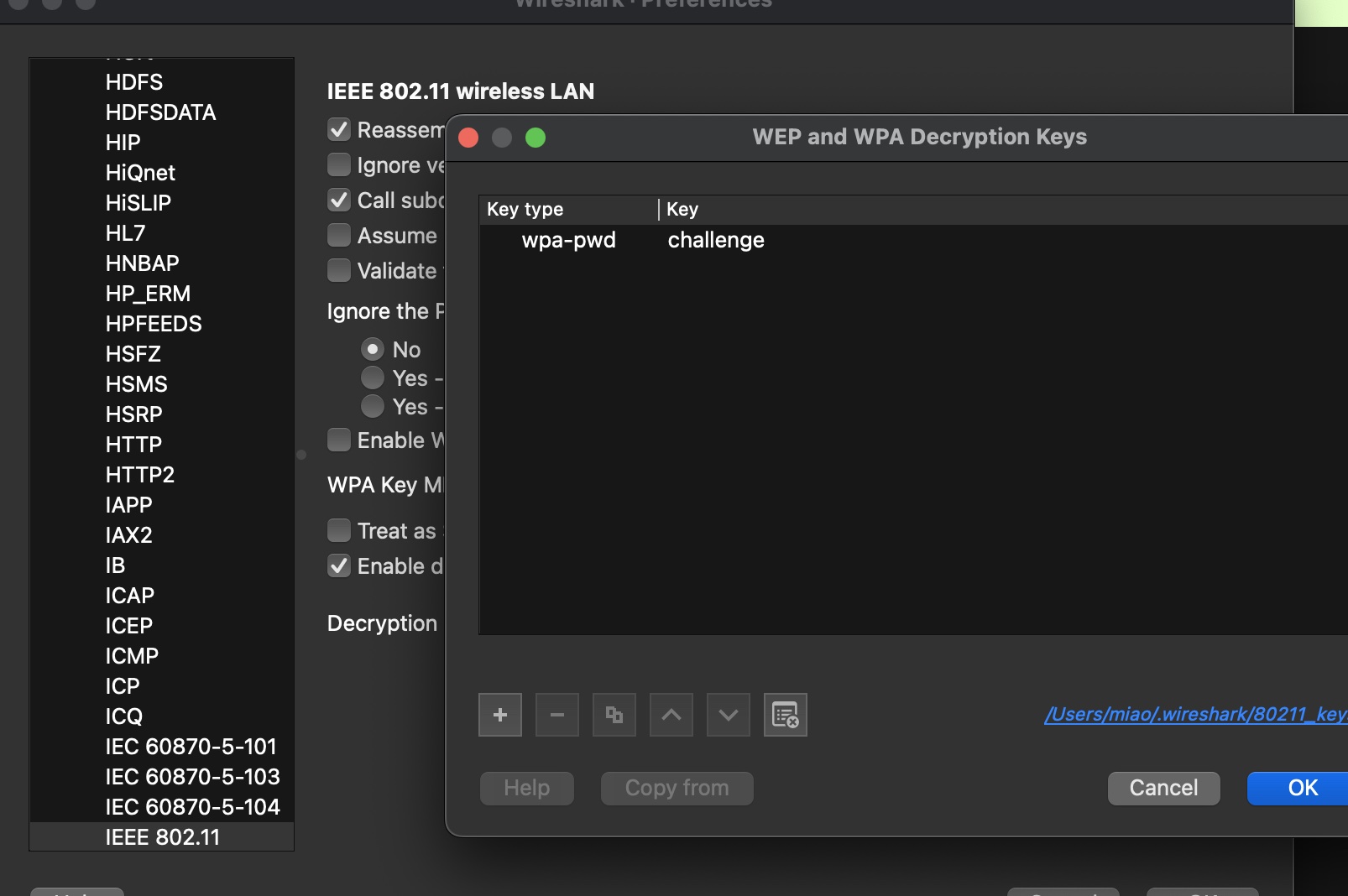Clear all decryption key entries
The image size is (1348, 896).
tap(786, 715)
